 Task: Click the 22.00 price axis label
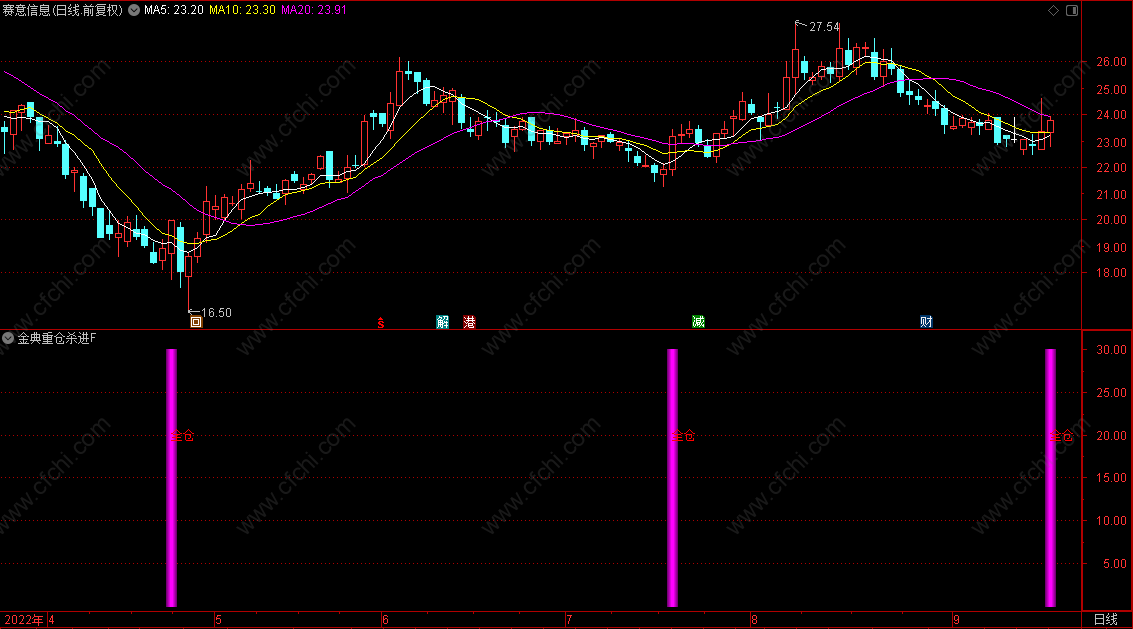pyautogui.click(x=1111, y=168)
